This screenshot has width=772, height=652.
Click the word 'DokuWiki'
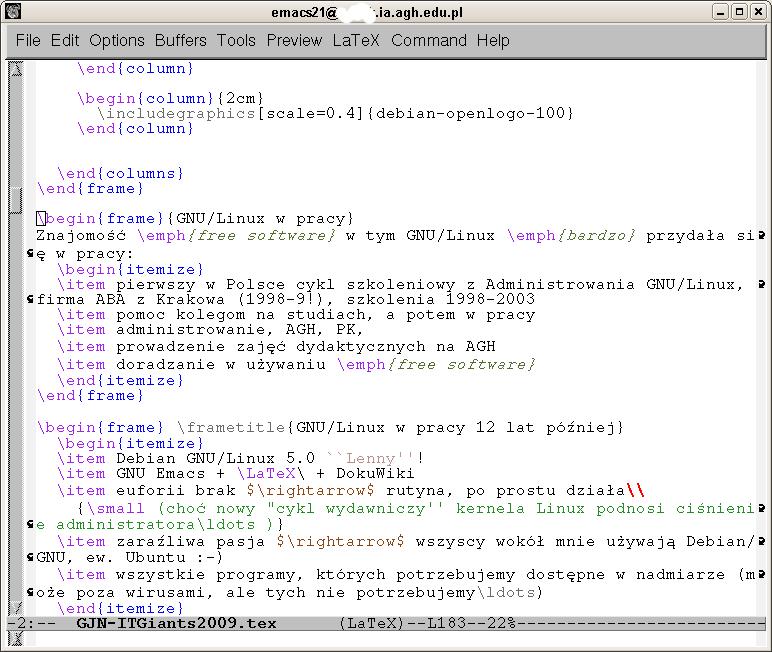point(375,474)
